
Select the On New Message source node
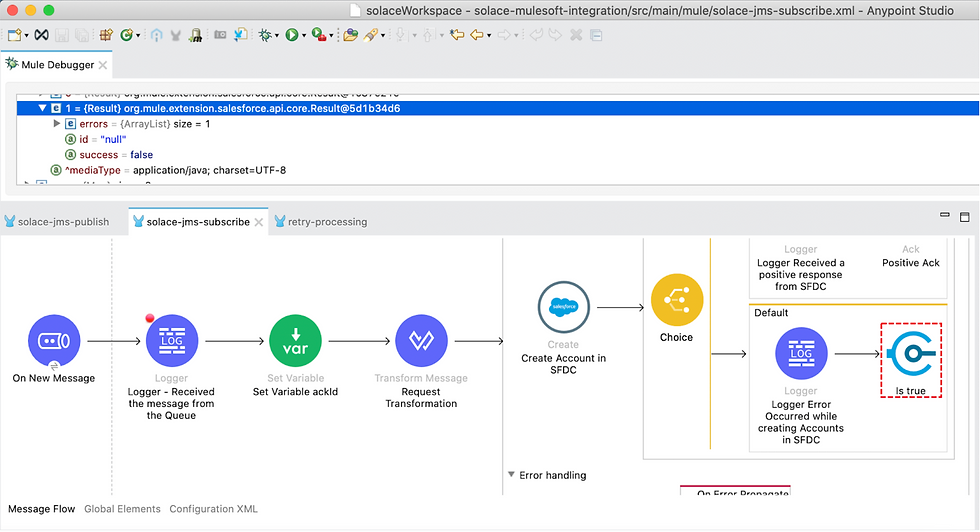point(54,341)
